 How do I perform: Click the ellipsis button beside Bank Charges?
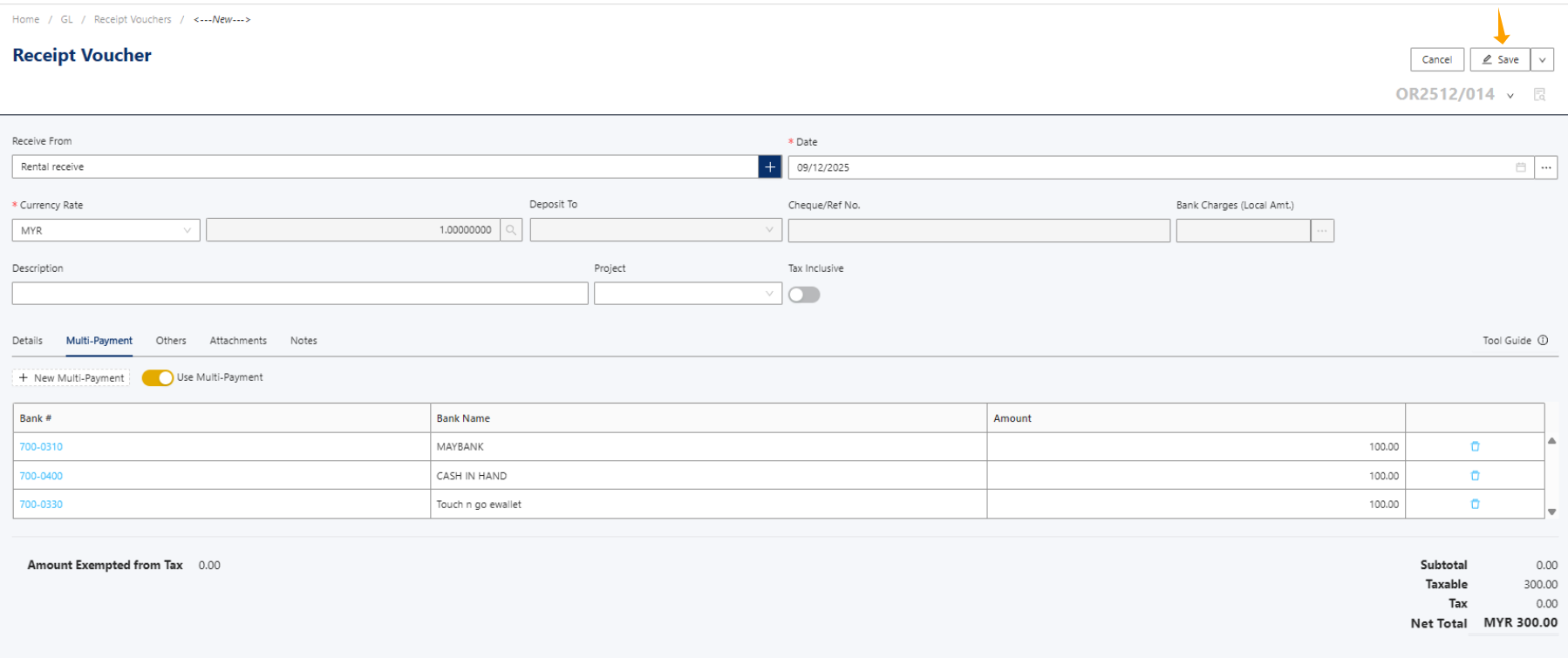coord(1322,231)
